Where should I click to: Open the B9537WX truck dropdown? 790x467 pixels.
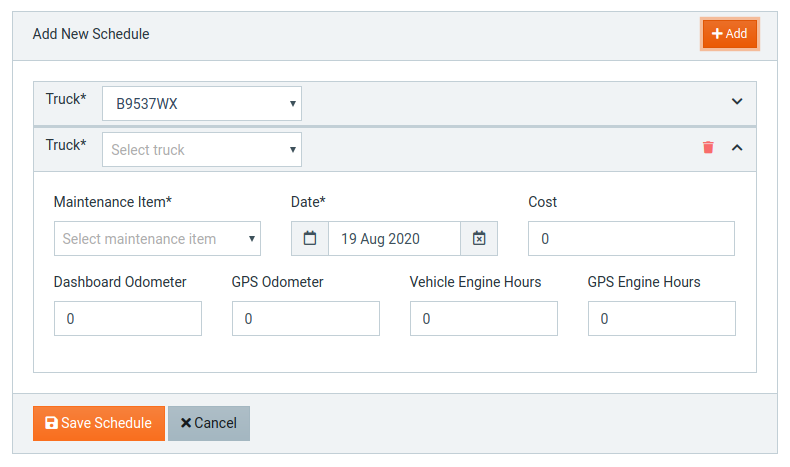202,103
